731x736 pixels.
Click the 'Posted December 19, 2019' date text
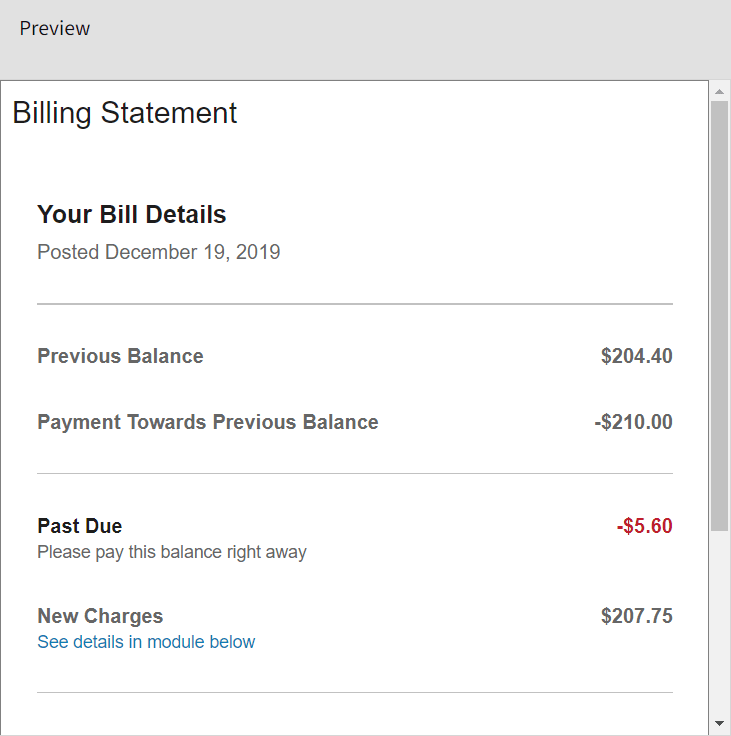(159, 252)
